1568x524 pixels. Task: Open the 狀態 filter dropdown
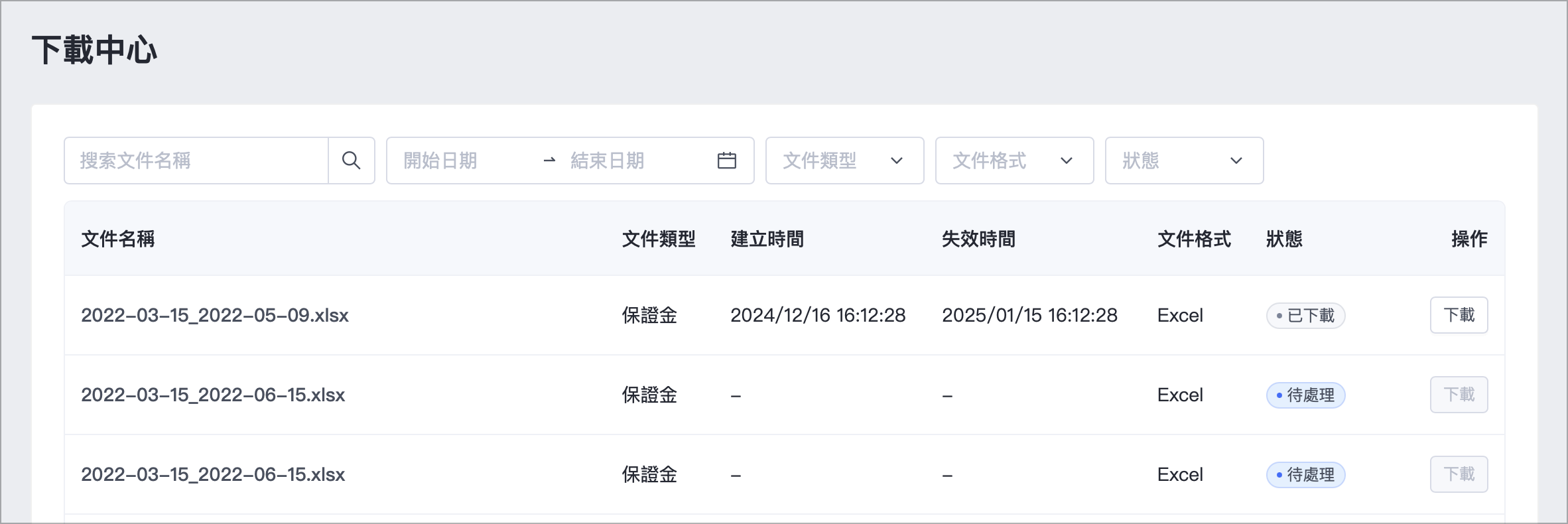coord(1184,161)
